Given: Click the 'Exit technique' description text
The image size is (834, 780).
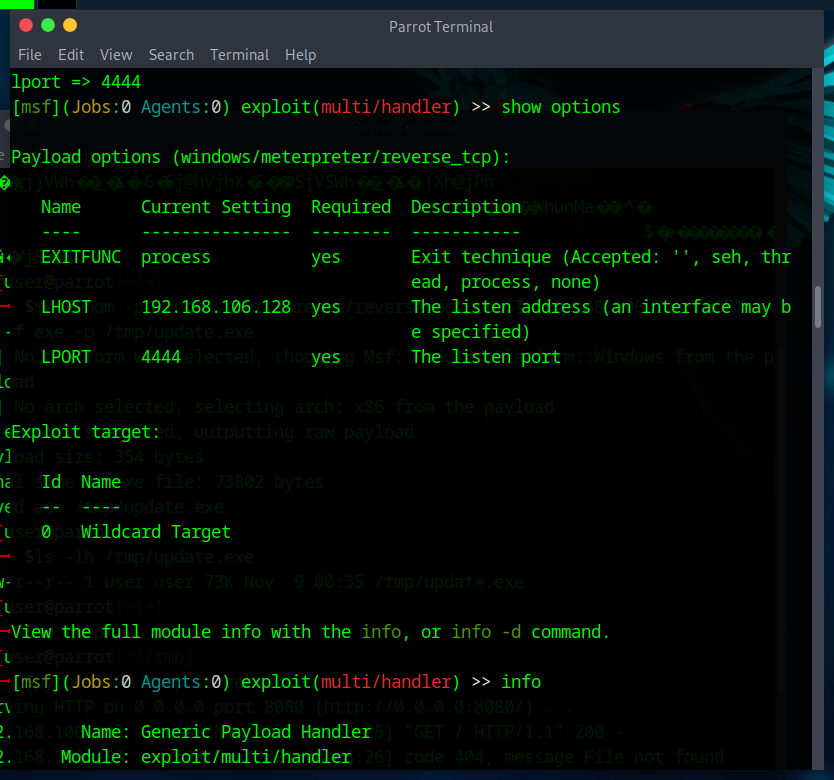Looking at the screenshot, I should click(x=601, y=269).
